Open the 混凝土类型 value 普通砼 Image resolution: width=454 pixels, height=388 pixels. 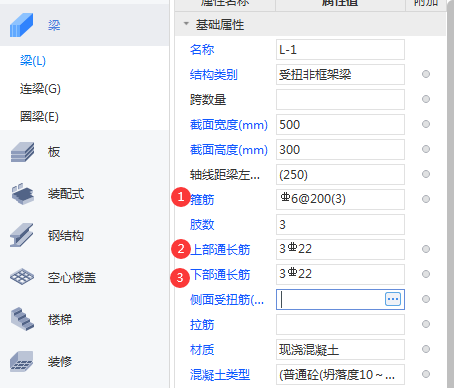pos(340,374)
